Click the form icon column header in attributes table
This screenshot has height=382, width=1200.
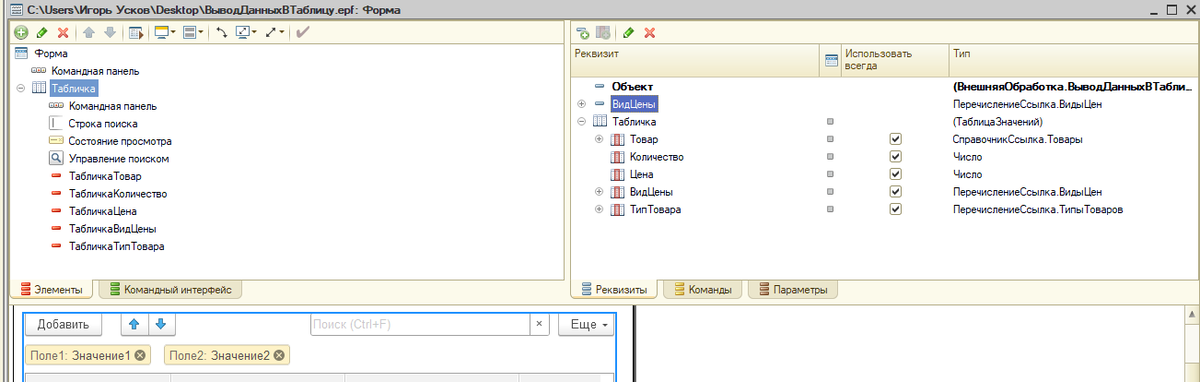coord(830,61)
